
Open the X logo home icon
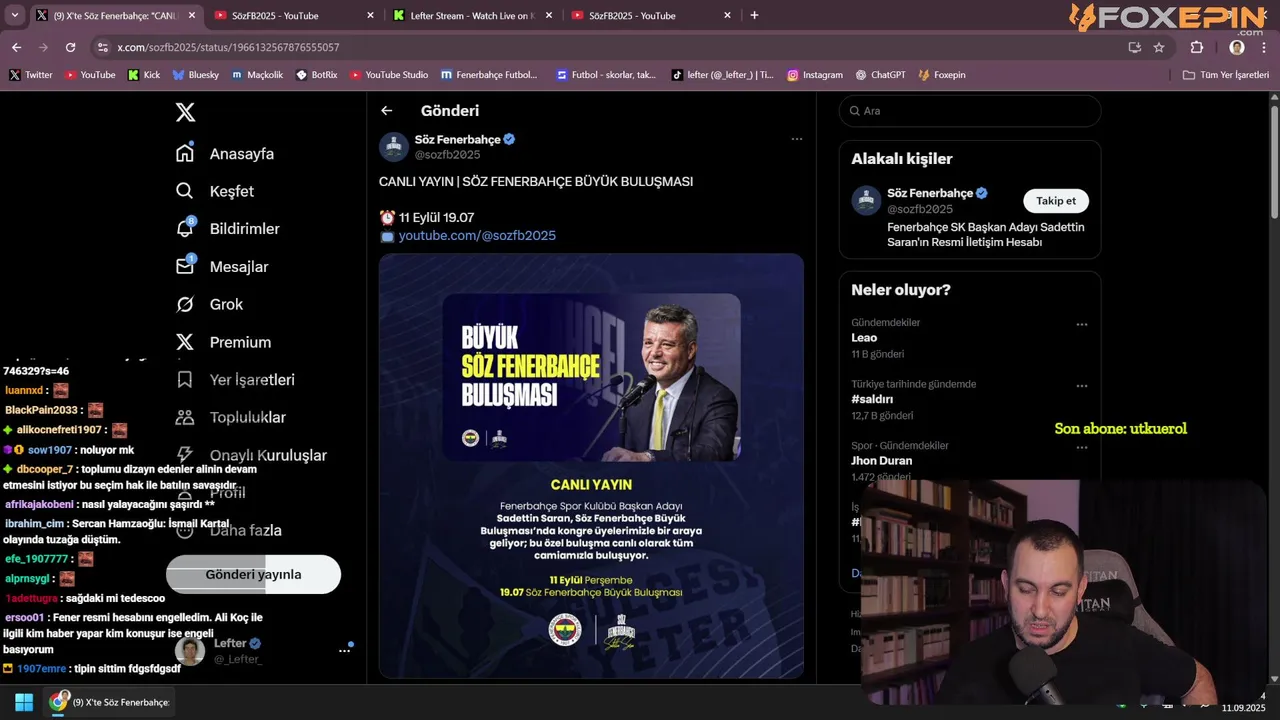pyautogui.click(x=185, y=112)
